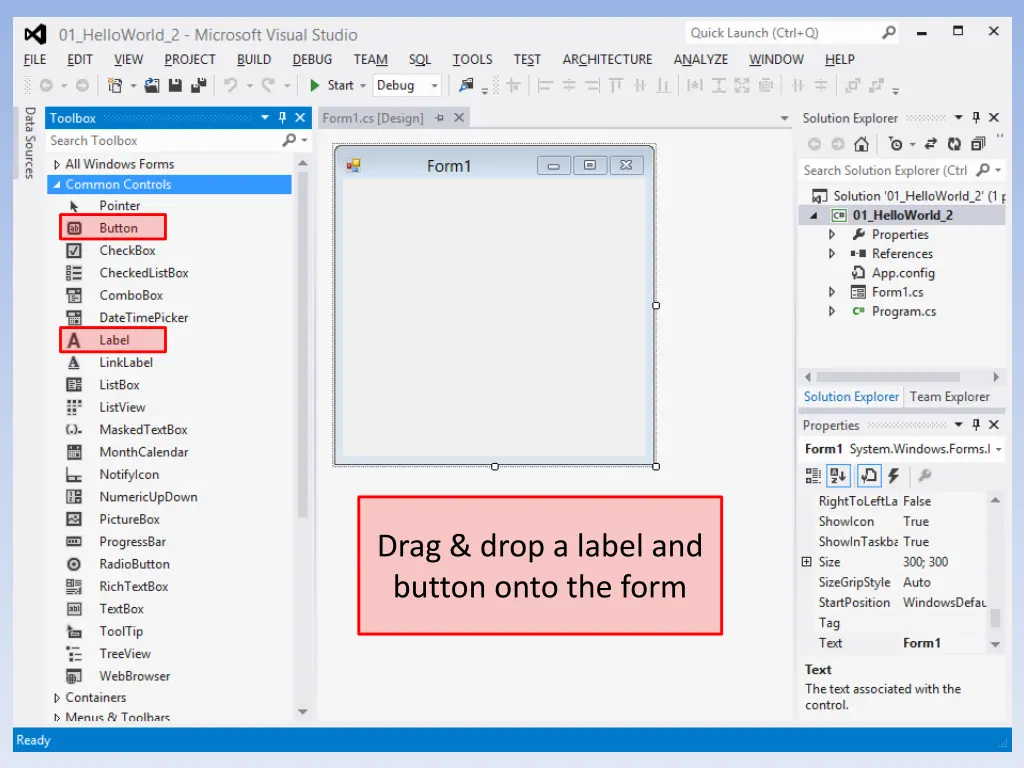Open the BUILD menu
The image size is (1024, 768).
coord(254,59)
